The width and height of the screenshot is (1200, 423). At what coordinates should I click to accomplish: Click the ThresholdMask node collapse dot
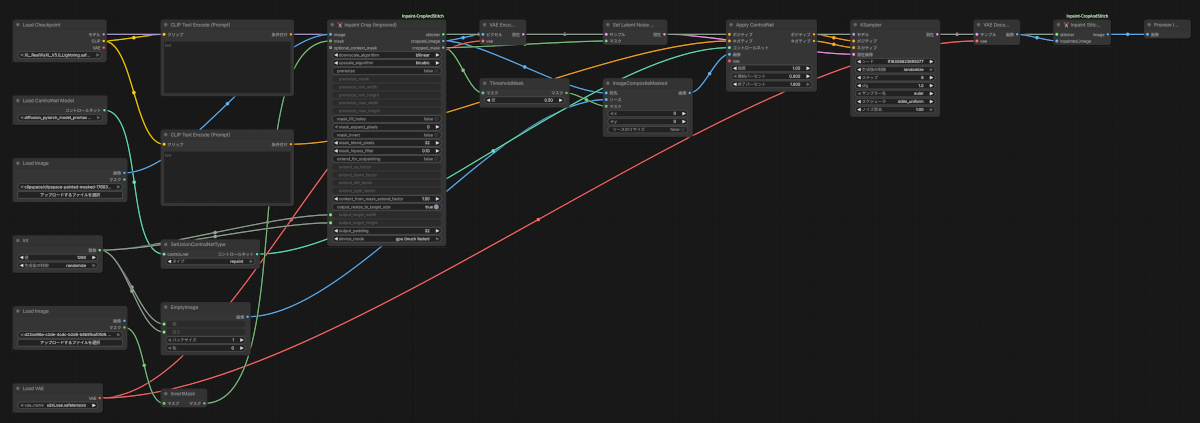tap(484, 83)
